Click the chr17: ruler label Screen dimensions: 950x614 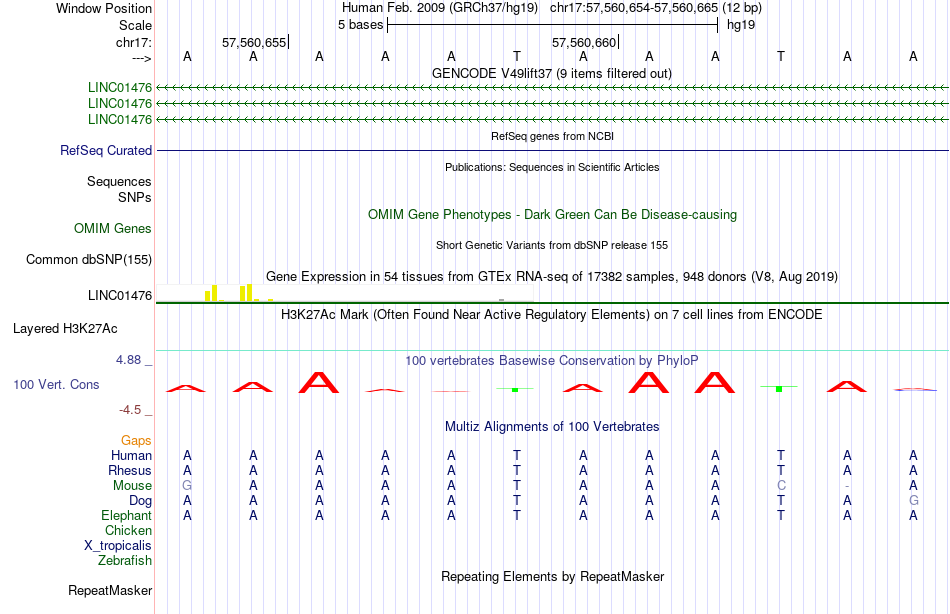[x=134, y=42]
